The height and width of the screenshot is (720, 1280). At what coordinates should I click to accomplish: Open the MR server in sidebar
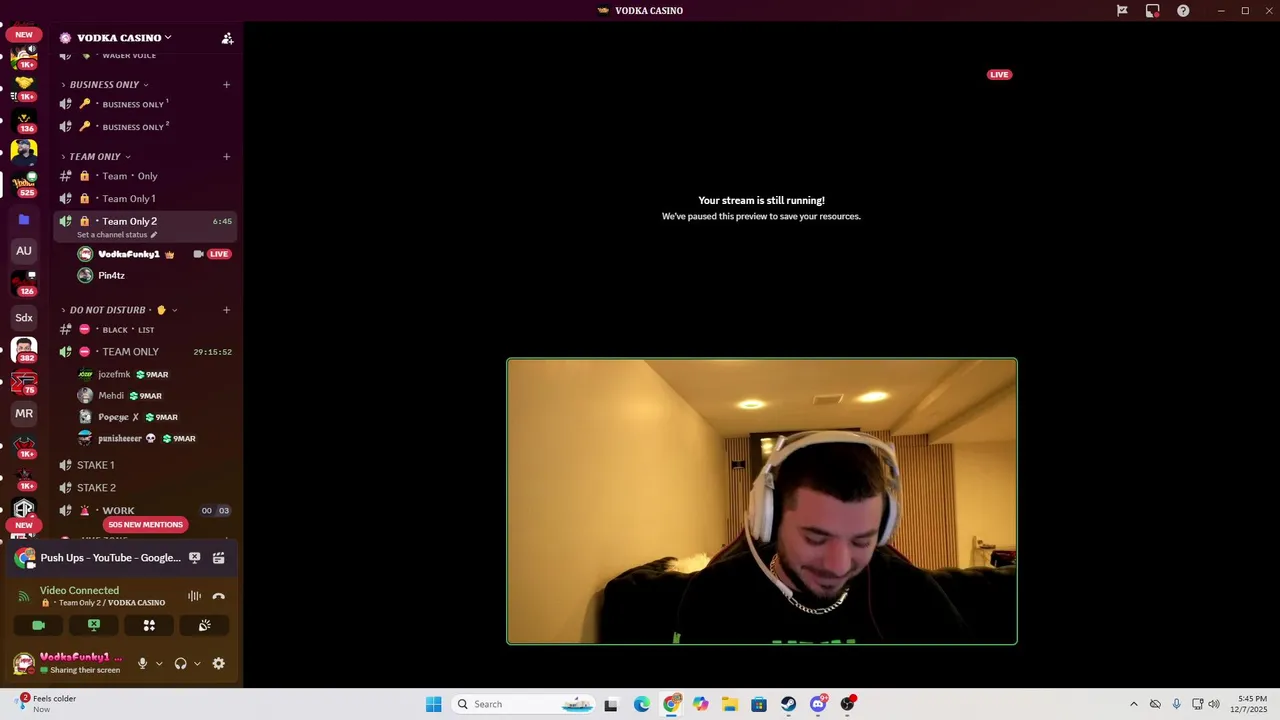coord(24,413)
